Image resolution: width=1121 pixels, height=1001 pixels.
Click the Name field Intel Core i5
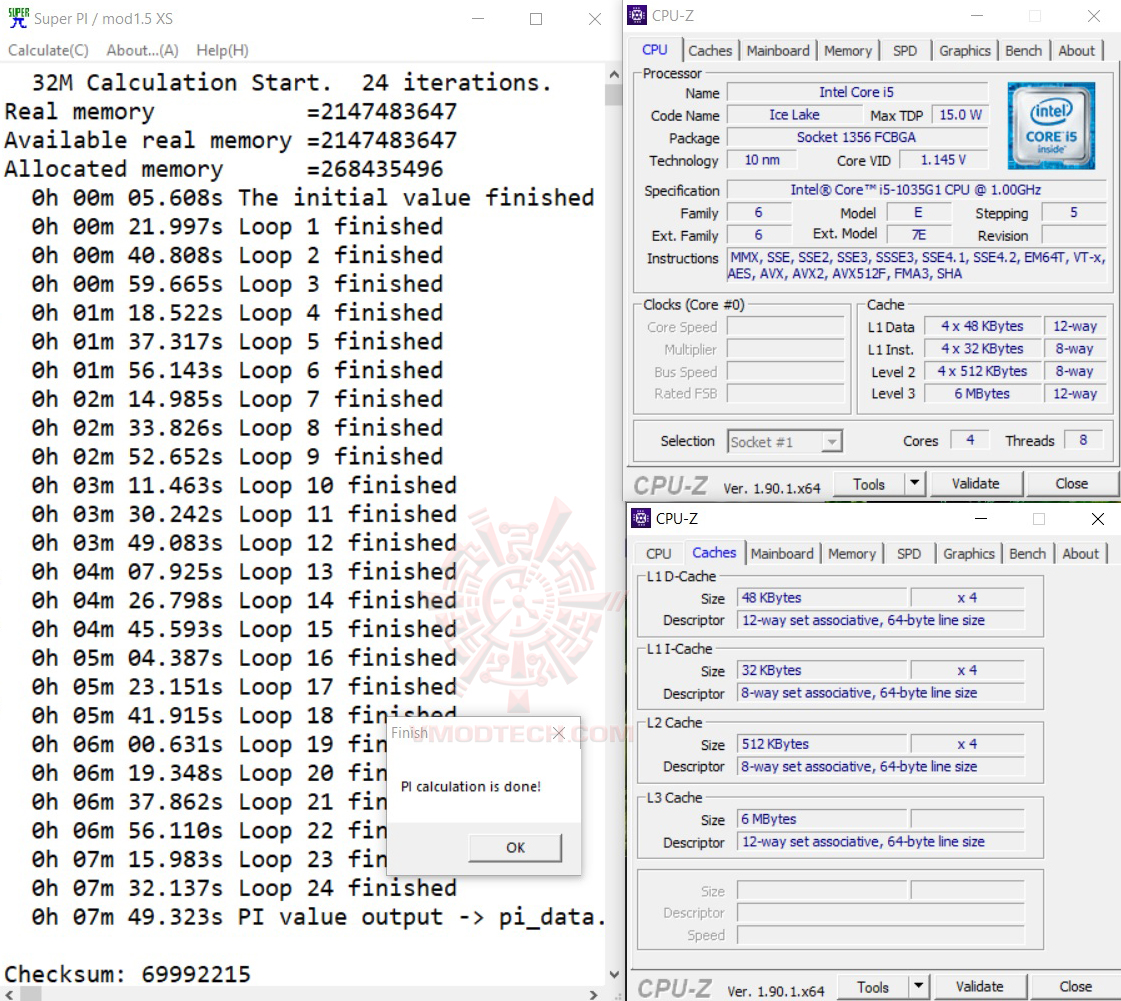[x=857, y=92]
